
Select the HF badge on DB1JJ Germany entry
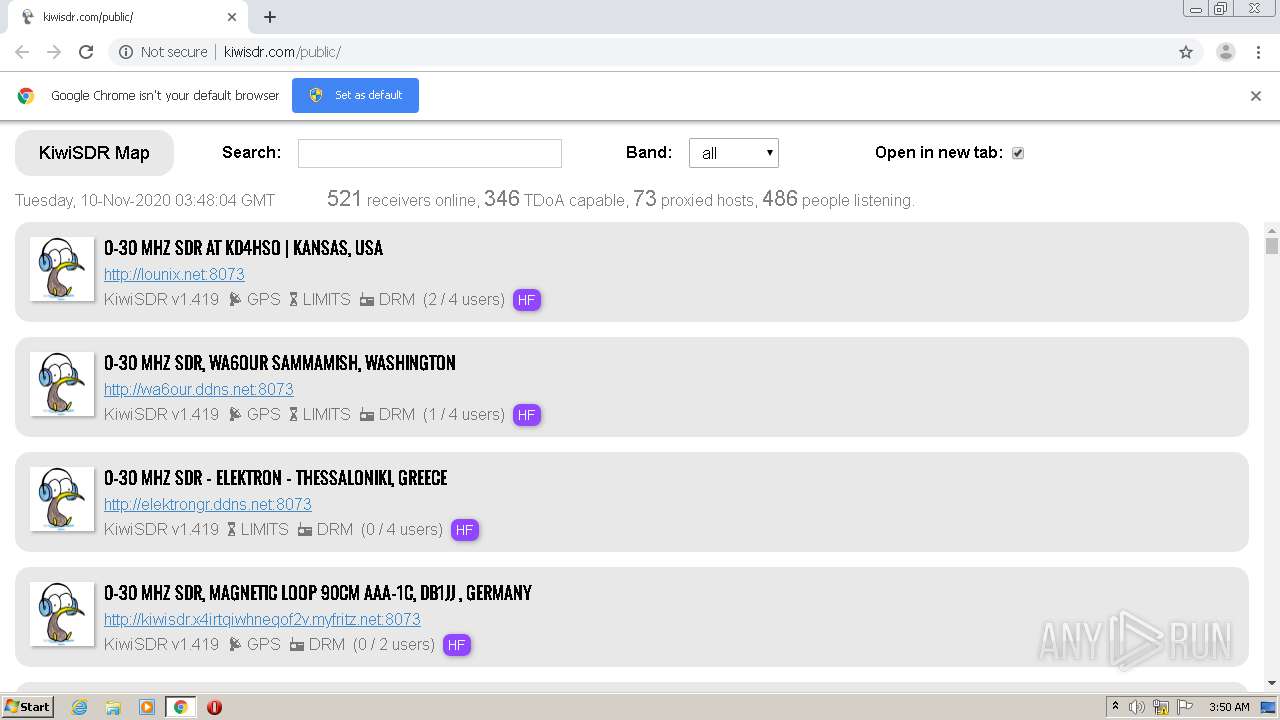[x=457, y=645]
